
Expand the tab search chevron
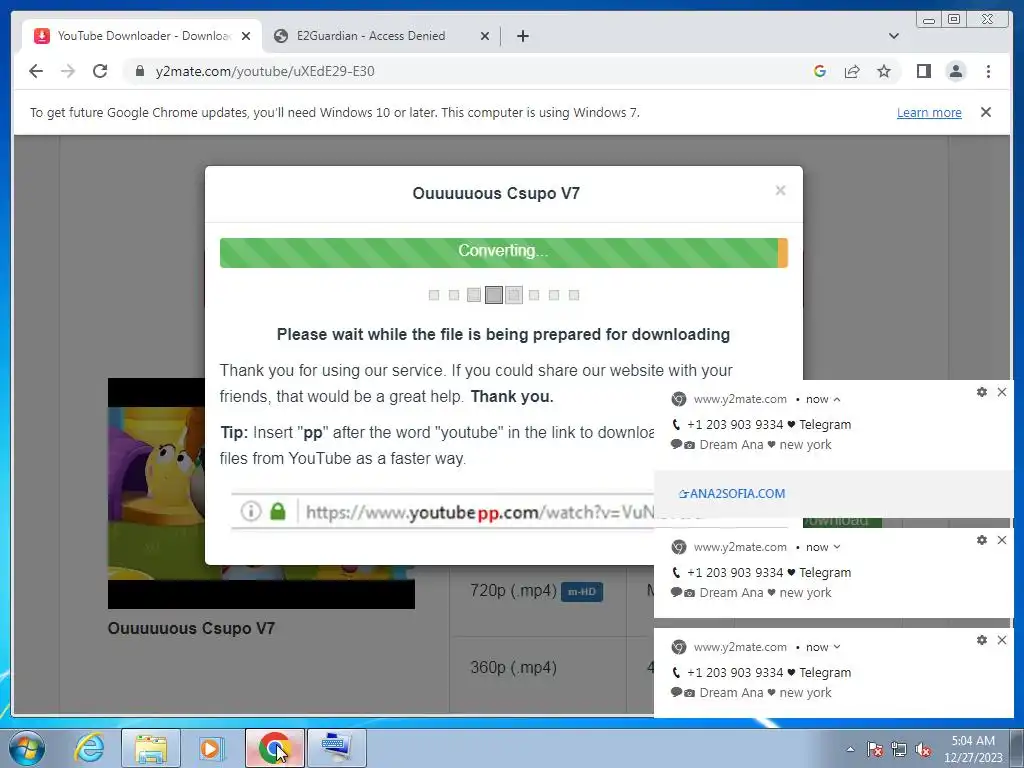pos(894,36)
